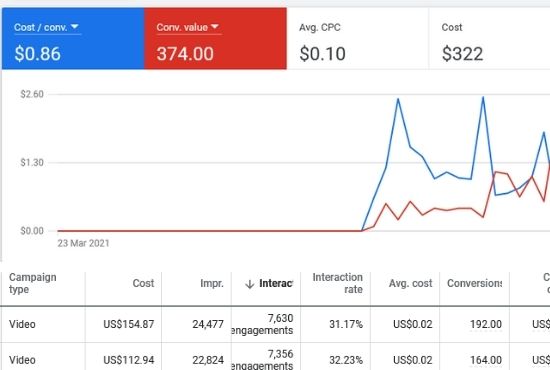550x370 pixels.
Task: Click the 23 Mar 2021 date label
Action: (x=83, y=243)
